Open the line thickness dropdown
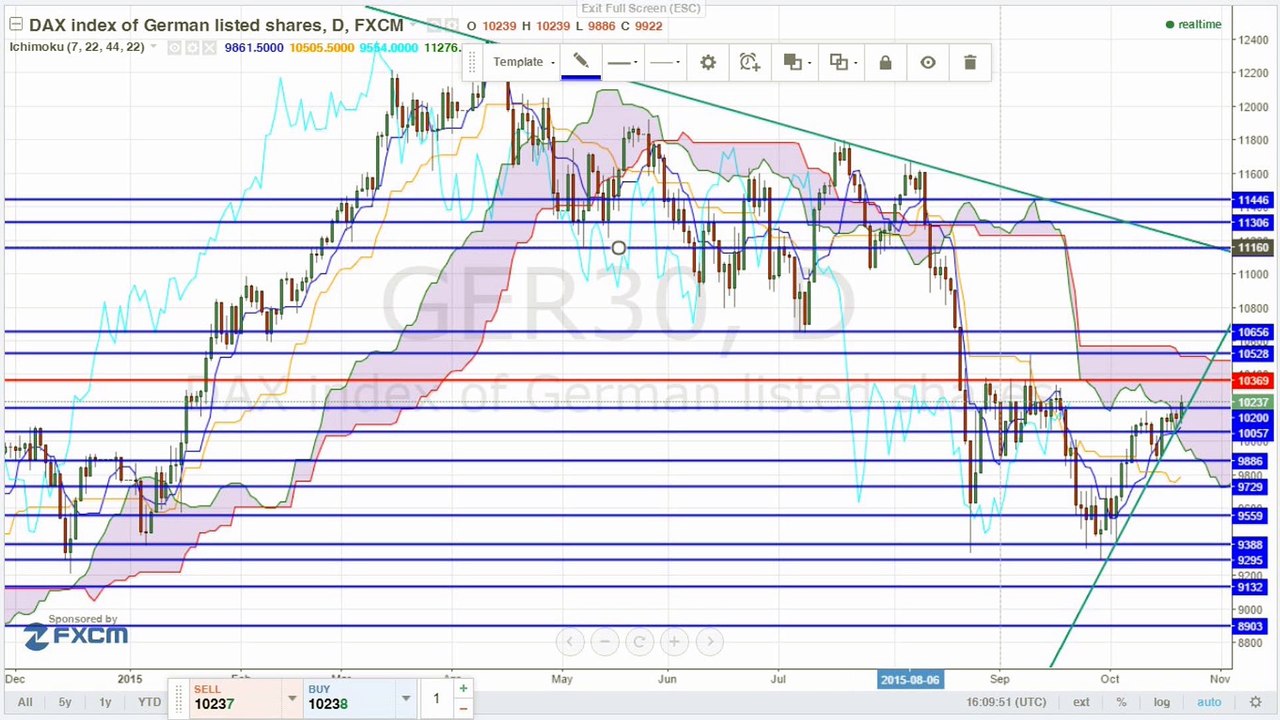The height and width of the screenshot is (720, 1280). 623,62
